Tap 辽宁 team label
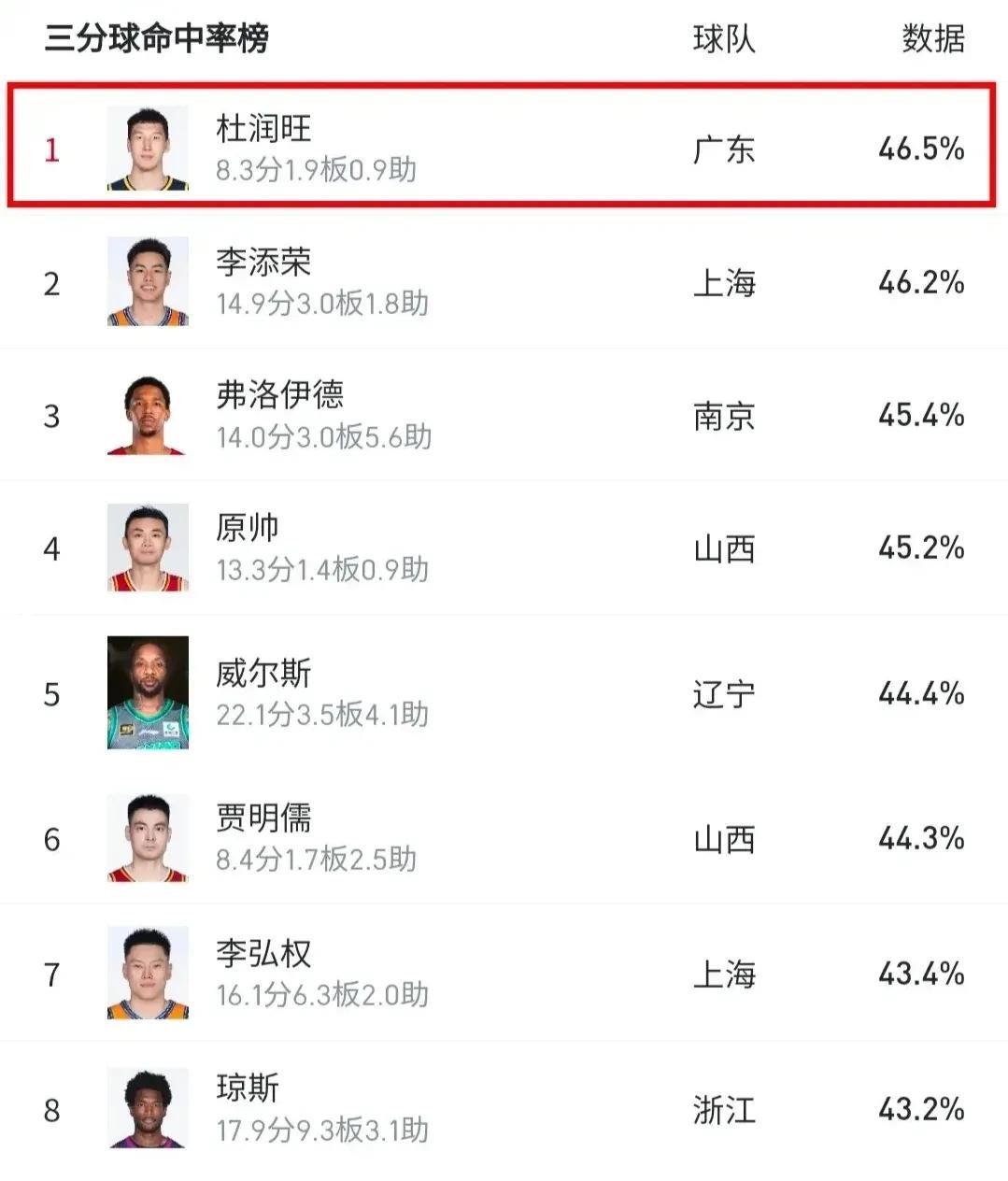 724,694
